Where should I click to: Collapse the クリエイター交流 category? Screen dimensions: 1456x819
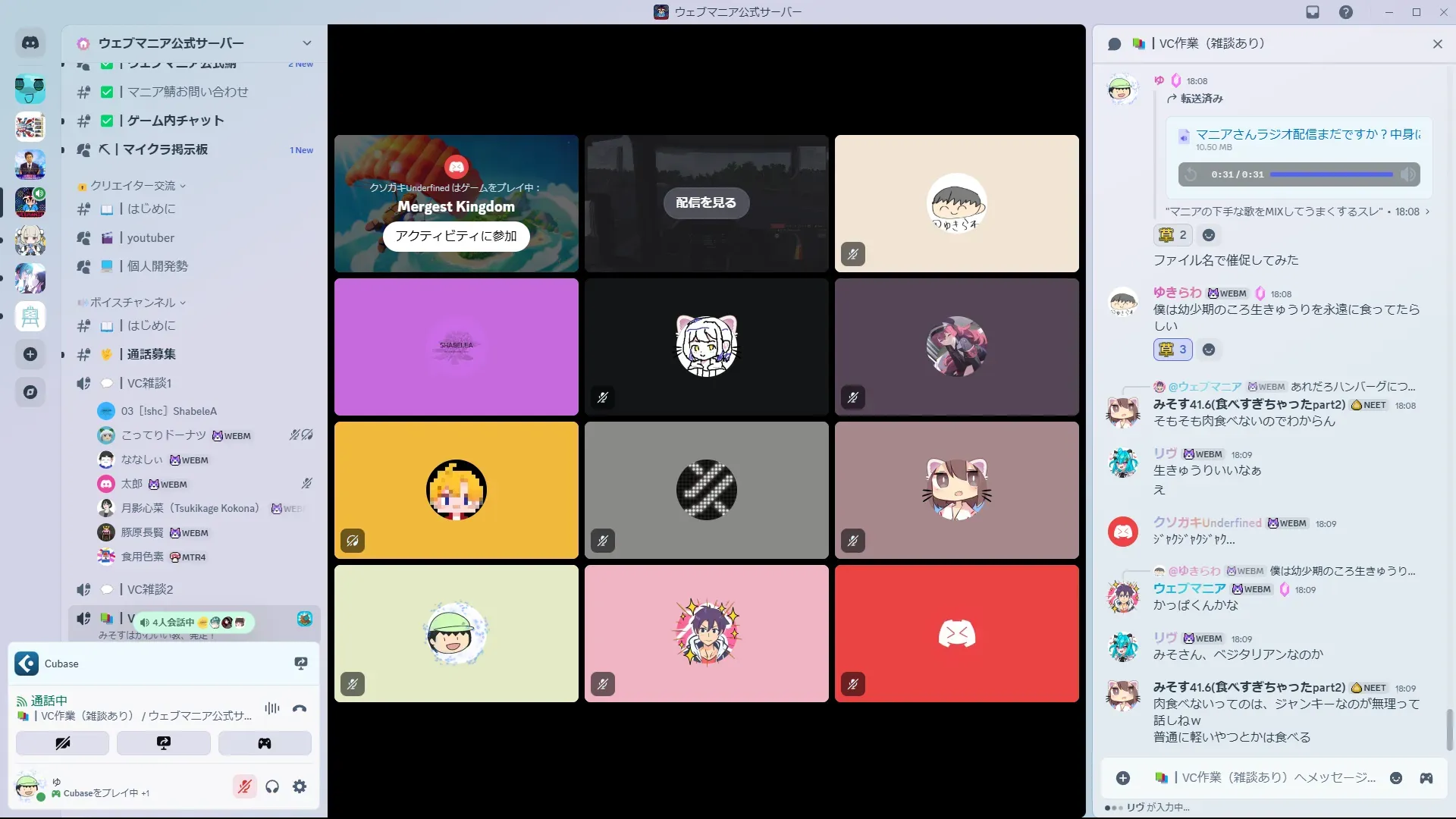[x=133, y=186]
